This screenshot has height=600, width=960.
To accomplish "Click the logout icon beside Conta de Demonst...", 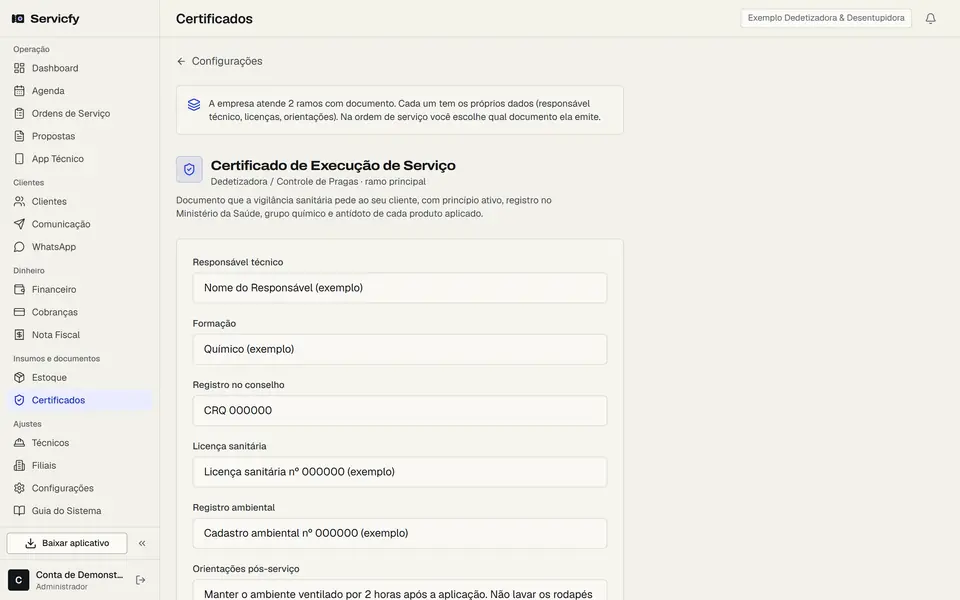I will click(140, 580).
